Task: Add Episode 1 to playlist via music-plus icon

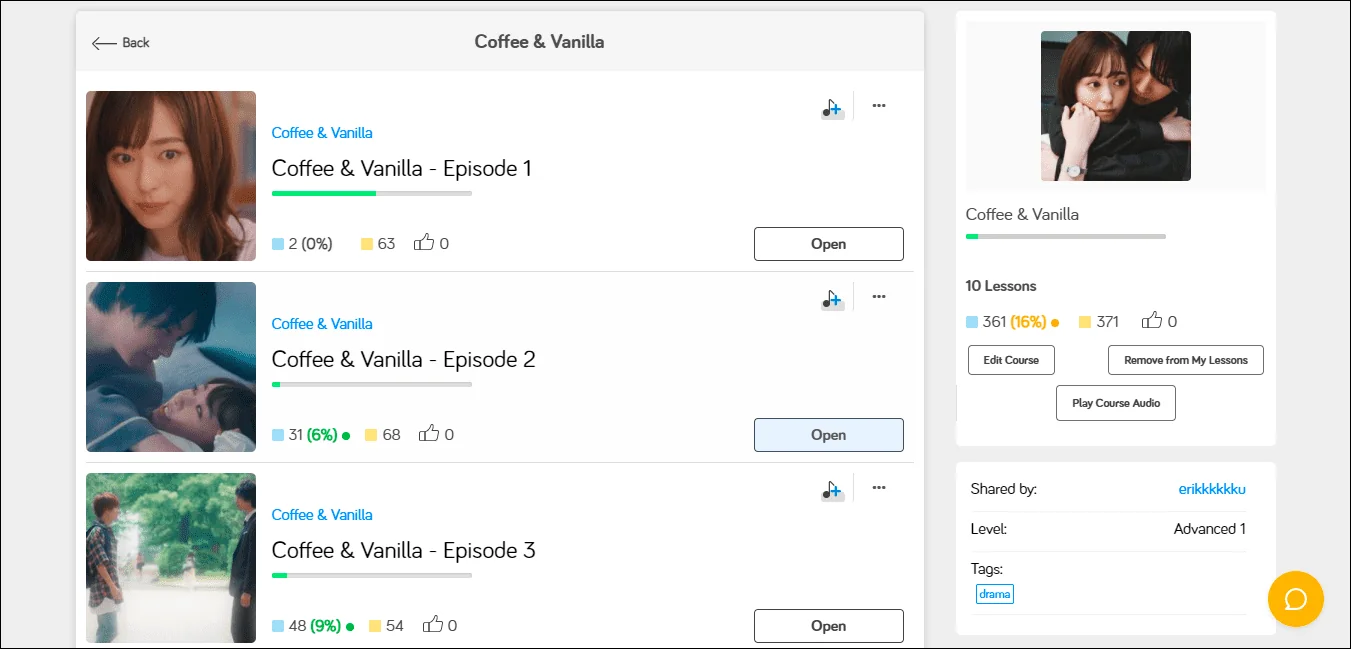Action: pos(832,108)
